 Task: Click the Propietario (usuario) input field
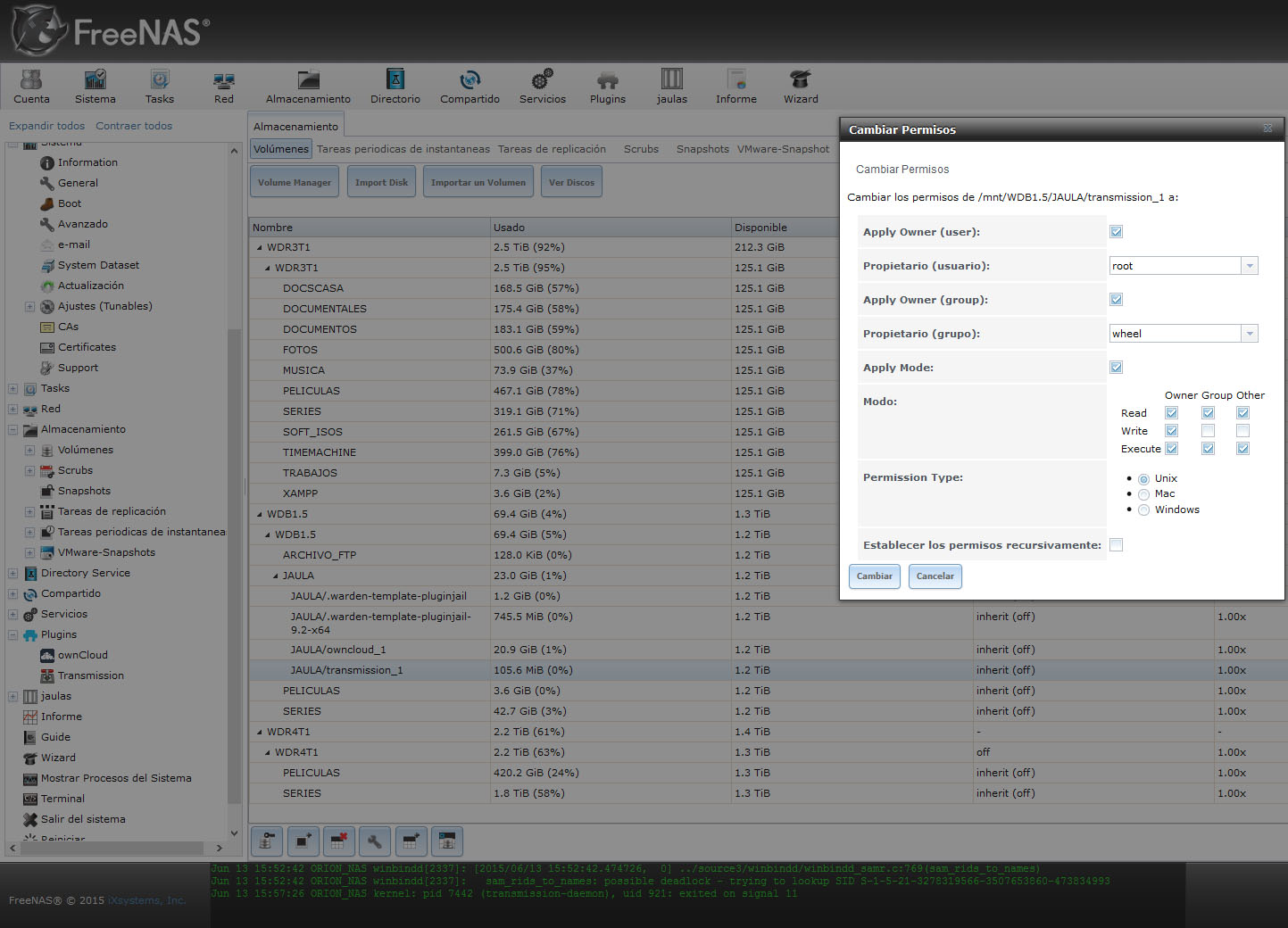pyautogui.click(x=1176, y=266)
